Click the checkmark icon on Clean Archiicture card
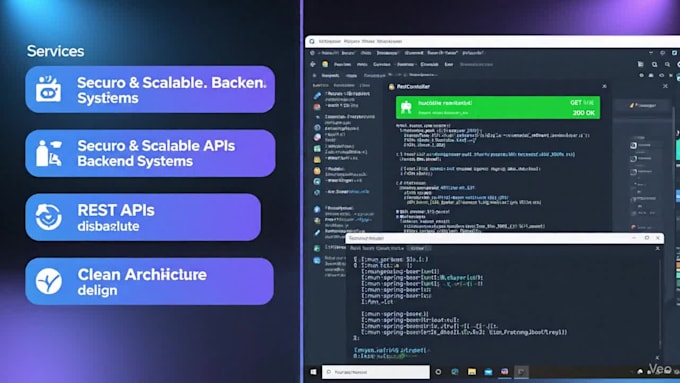680x383 pixels. [49, 281]
